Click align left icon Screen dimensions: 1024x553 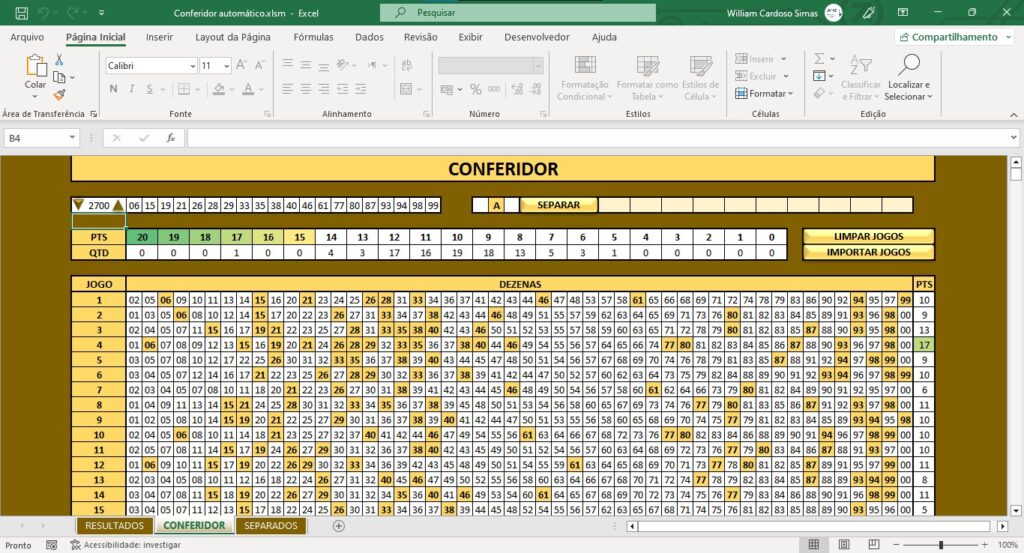[x=287, y=89]
